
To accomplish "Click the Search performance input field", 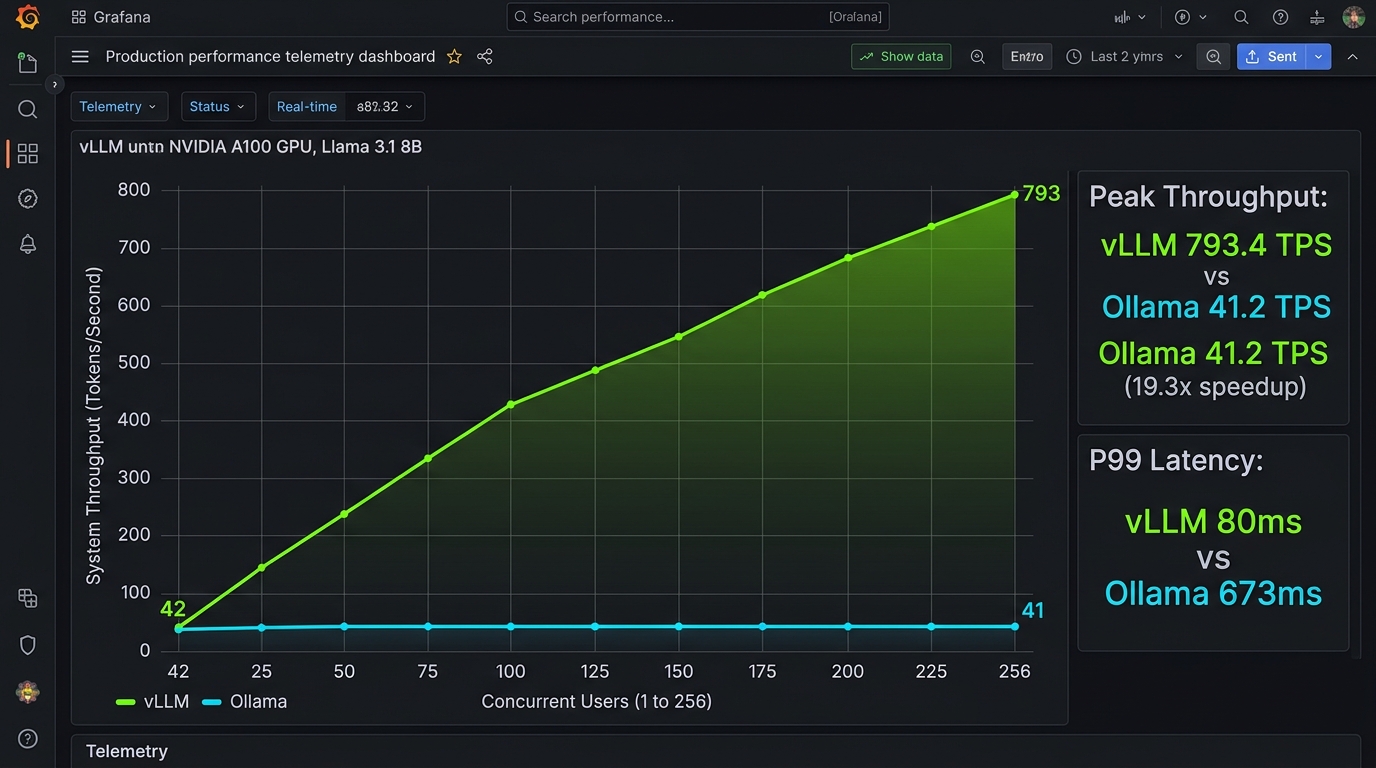I will (x=698, y=17).
